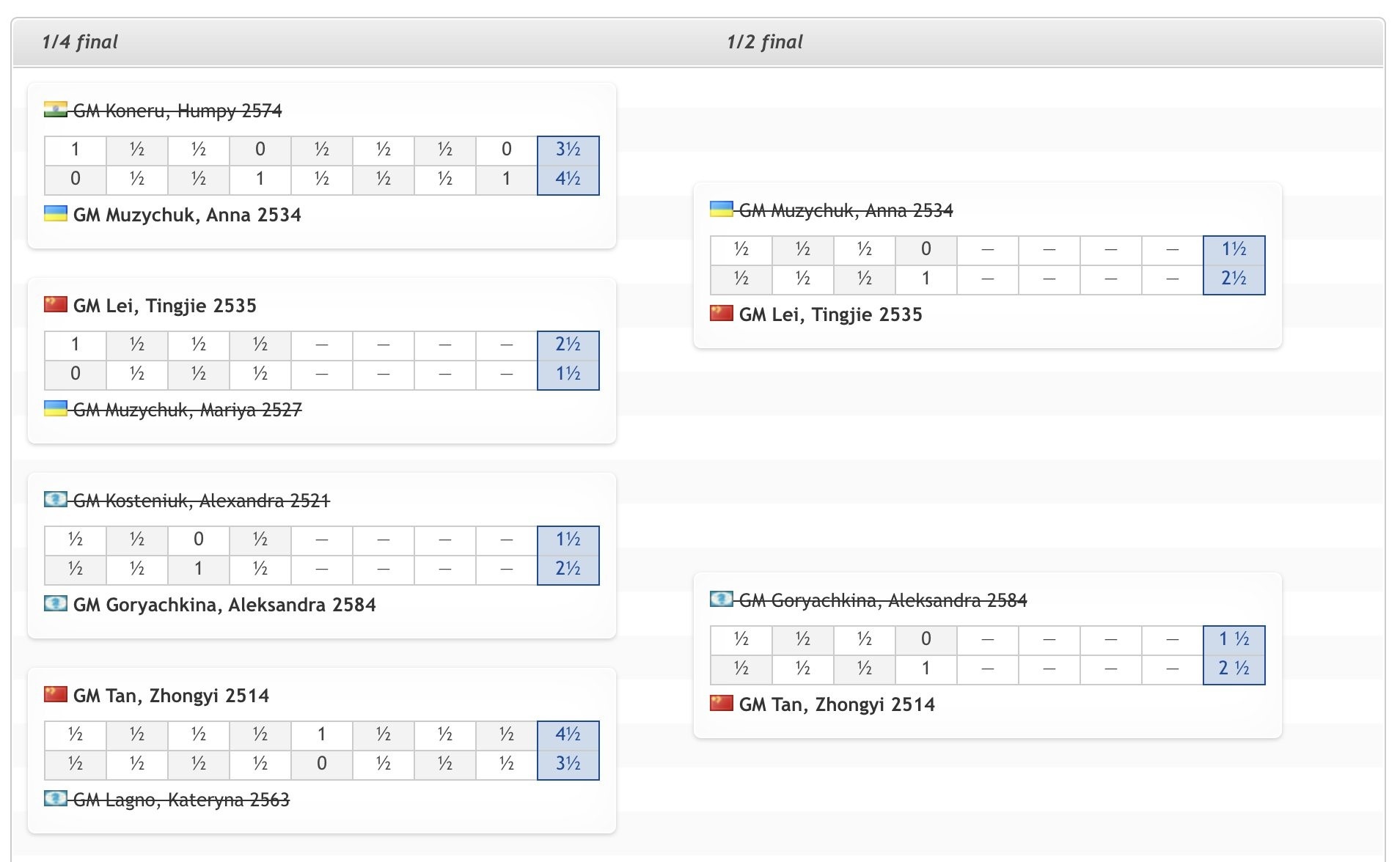1400x862 pixels.
Task: Open GM Goryachkina, Aleksandra quarterfinal name
Action: click(224, 605)
